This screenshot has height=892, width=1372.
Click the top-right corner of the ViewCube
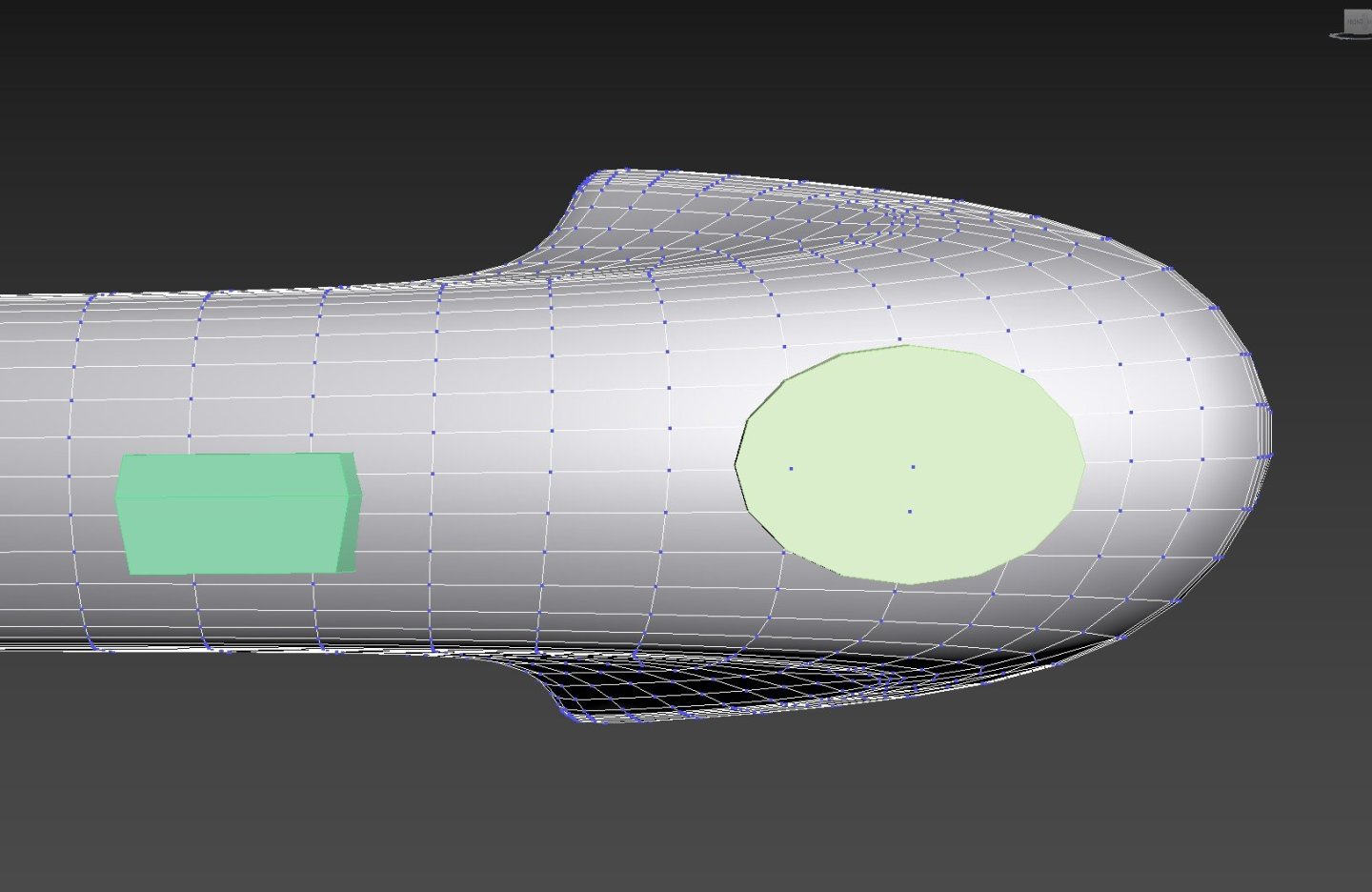pos(1370,10)
